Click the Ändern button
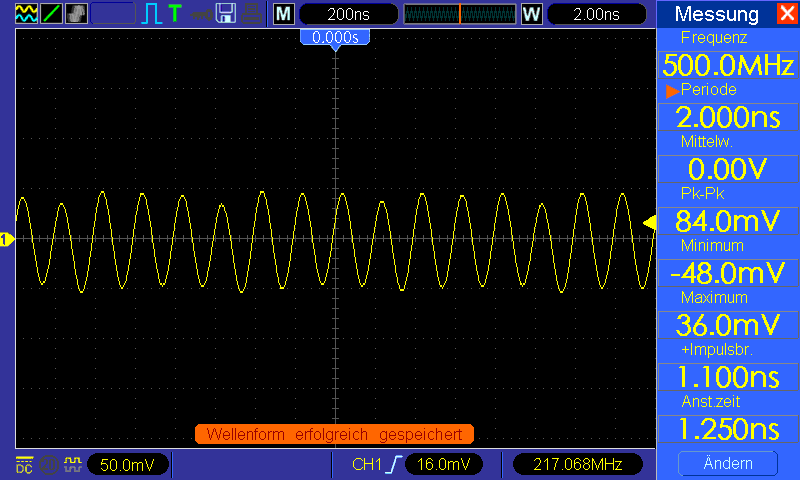800x480 pixels. pyautogui.click(x=728, y=463)
